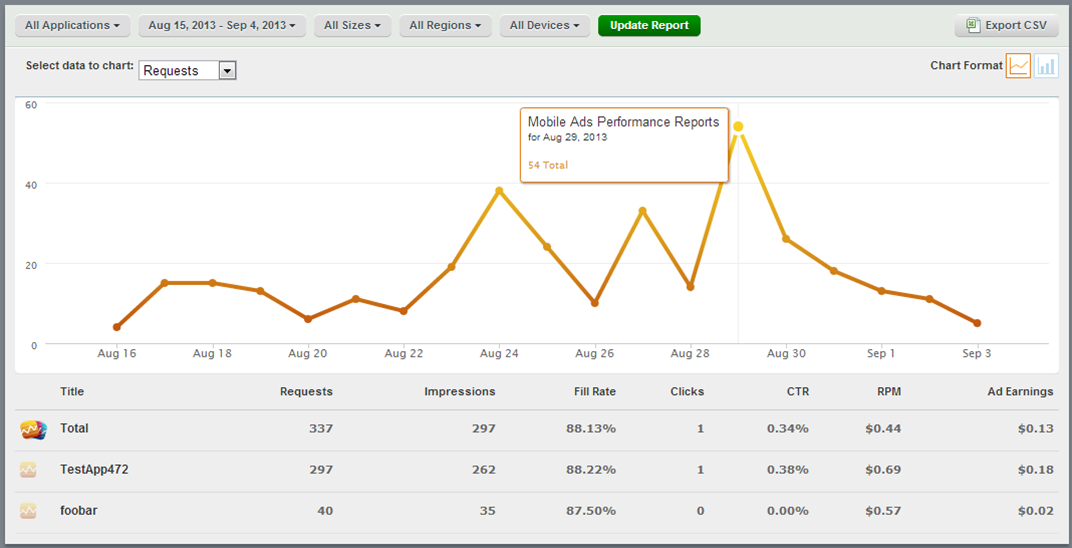
Task: Click the TestApp472 row icon
Action: coord(29,470)
